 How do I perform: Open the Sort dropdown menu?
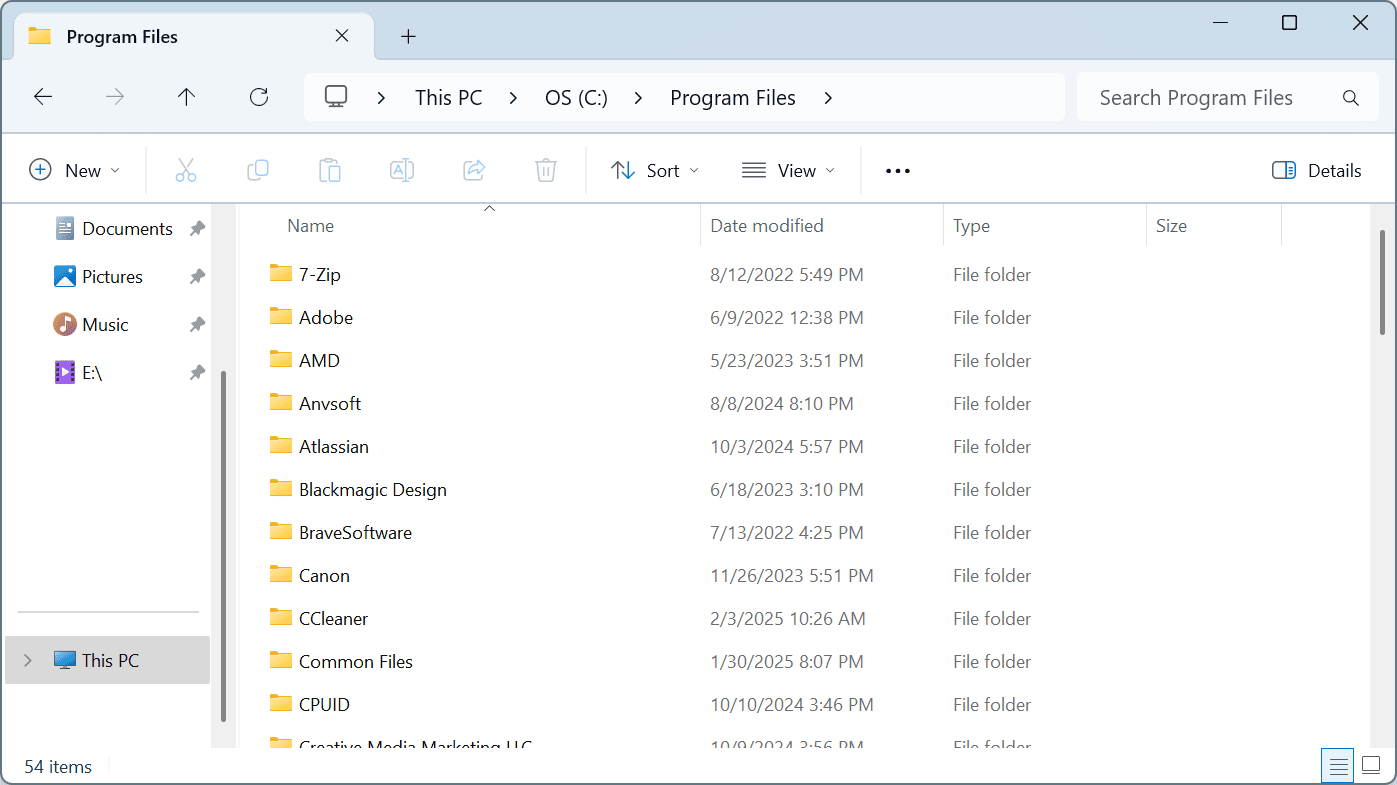(x=655, y=171)
